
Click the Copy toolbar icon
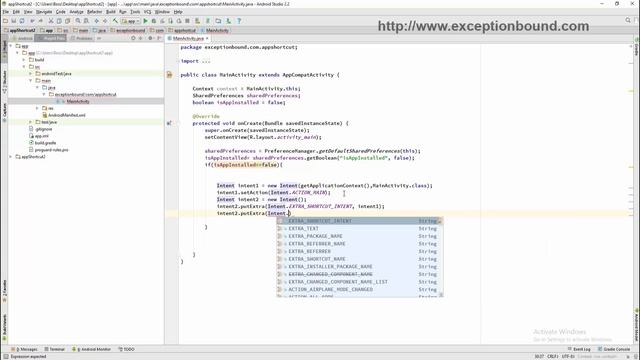59,21
